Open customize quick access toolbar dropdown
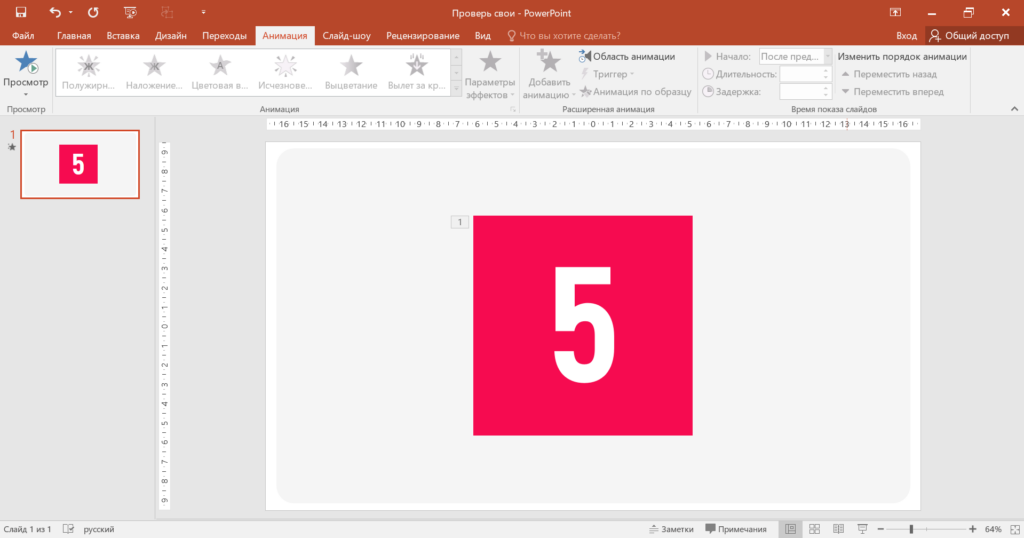Viewport: 1024px width, 538px height. click(204, 12)
